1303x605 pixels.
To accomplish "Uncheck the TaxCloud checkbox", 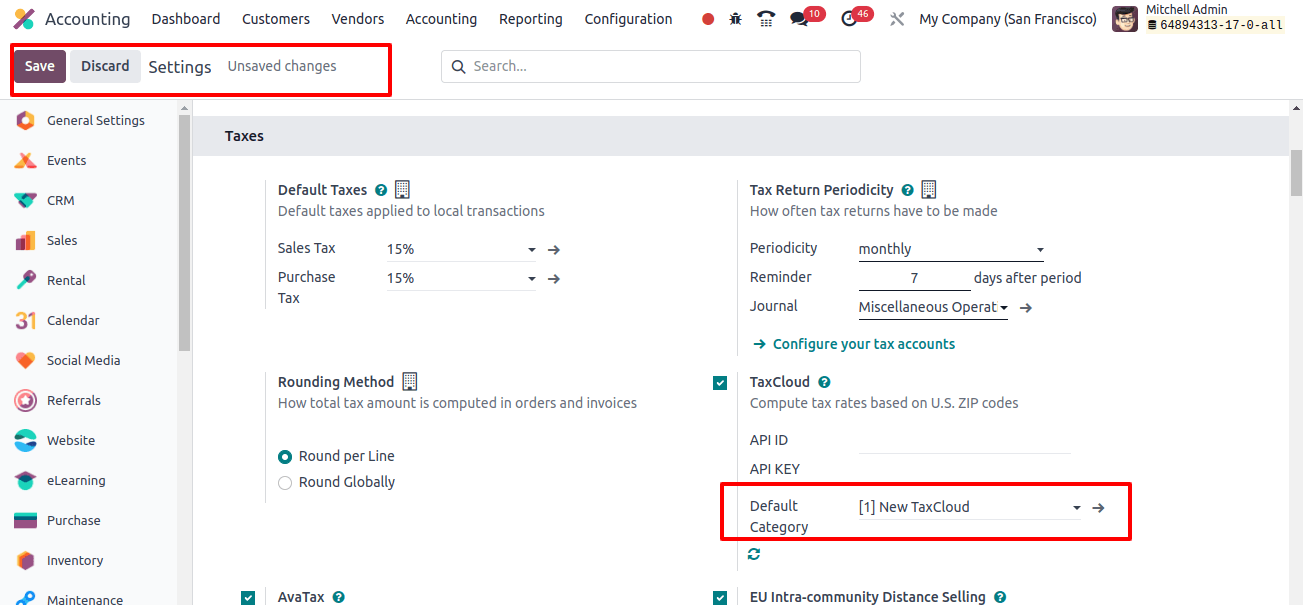I will [x=720, y=383].
